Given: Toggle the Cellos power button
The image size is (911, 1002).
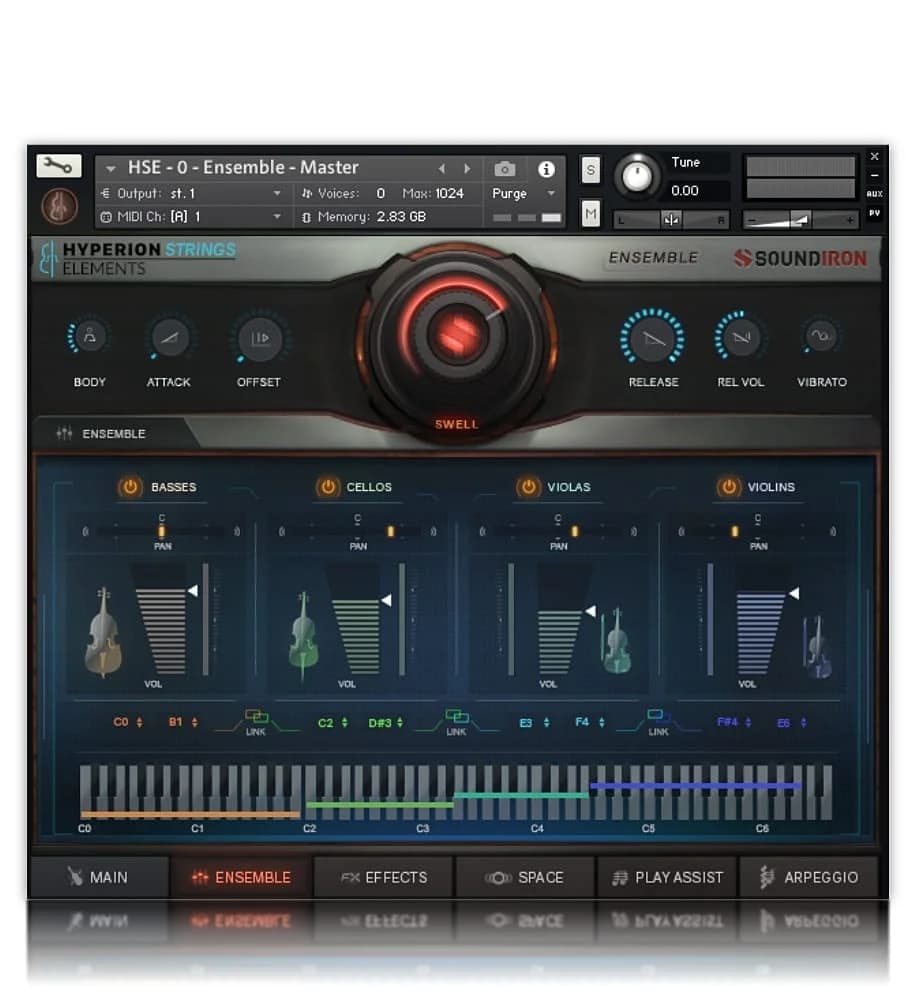Looking at the screenshot, I should click(x=327, y=487).
